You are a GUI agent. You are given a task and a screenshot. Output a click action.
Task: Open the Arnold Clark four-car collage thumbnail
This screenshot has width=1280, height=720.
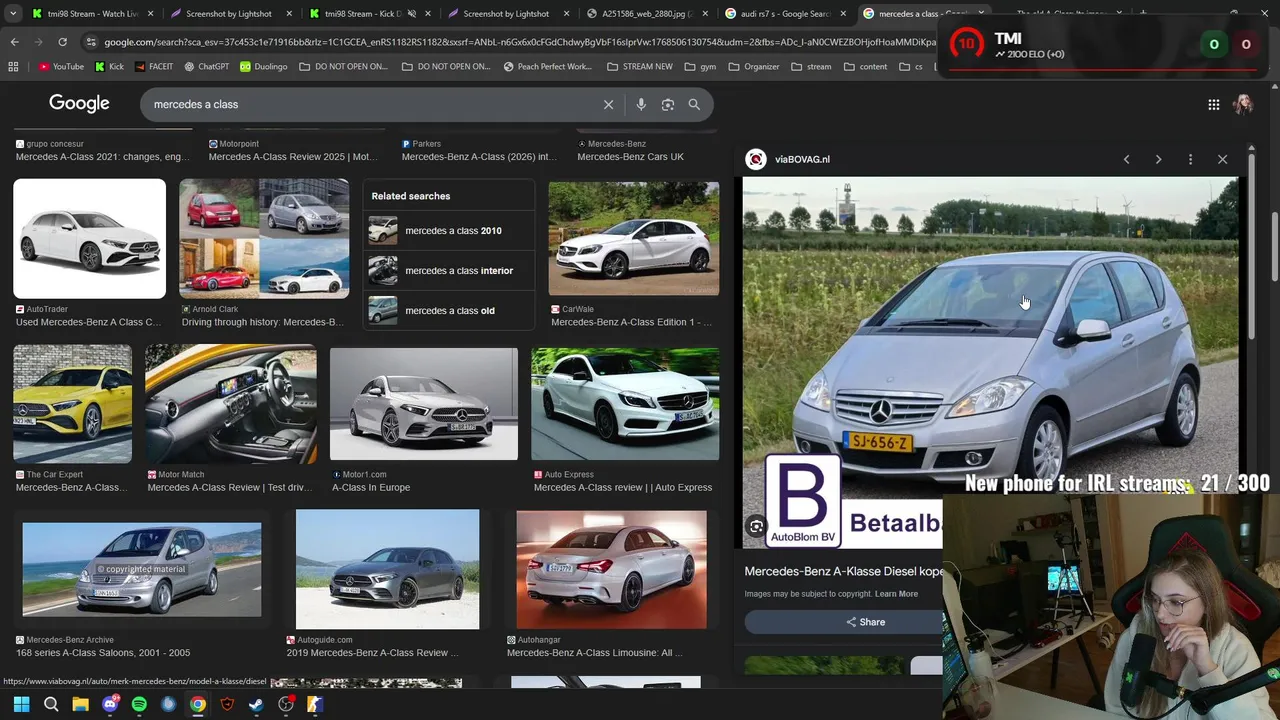tap(264, 239)
